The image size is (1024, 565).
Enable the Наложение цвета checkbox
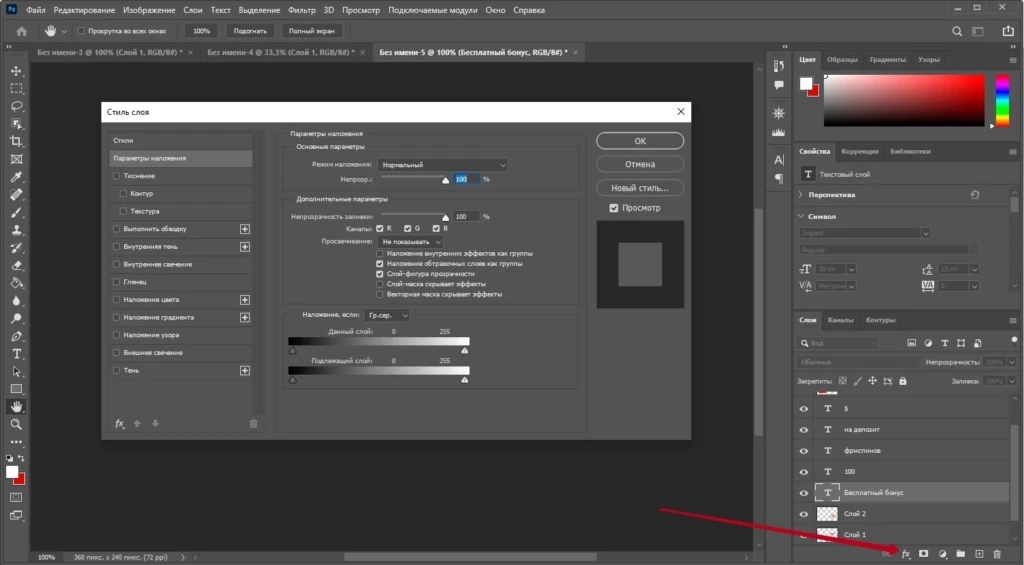117,300
